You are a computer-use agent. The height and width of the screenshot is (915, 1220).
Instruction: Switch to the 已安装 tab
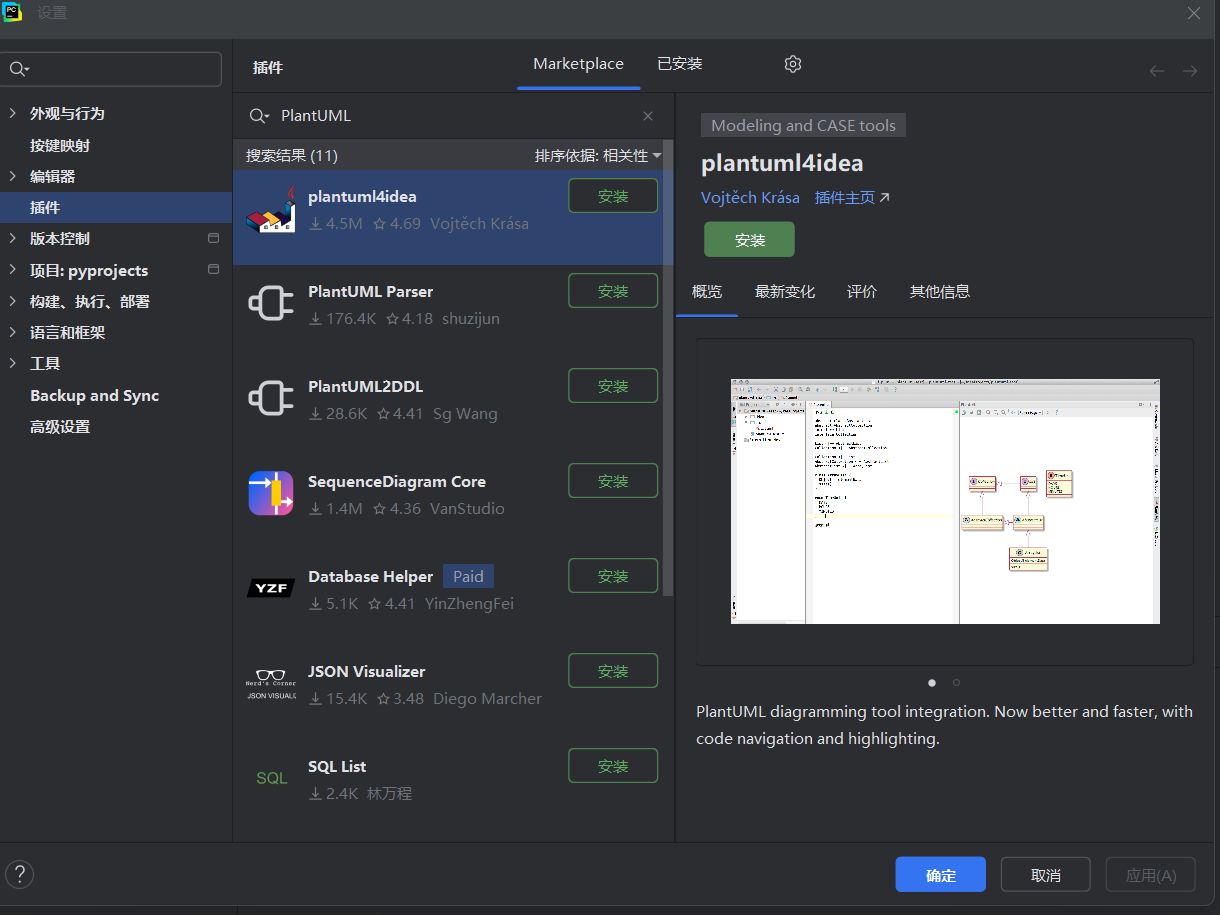pyautogui.click(x=680, y=64)
